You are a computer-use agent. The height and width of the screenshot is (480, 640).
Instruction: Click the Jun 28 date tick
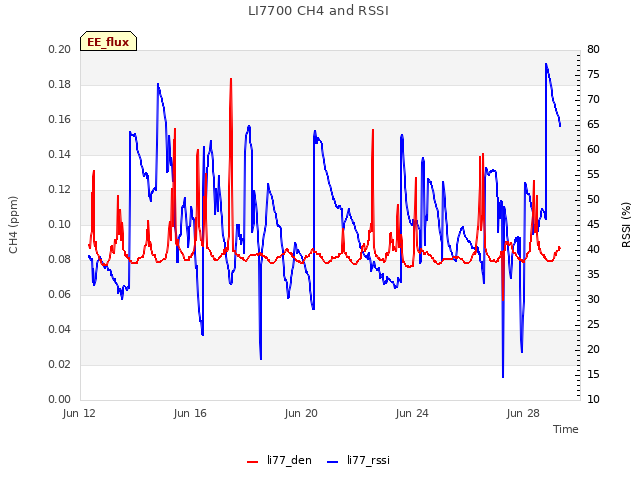click(523, 413)
